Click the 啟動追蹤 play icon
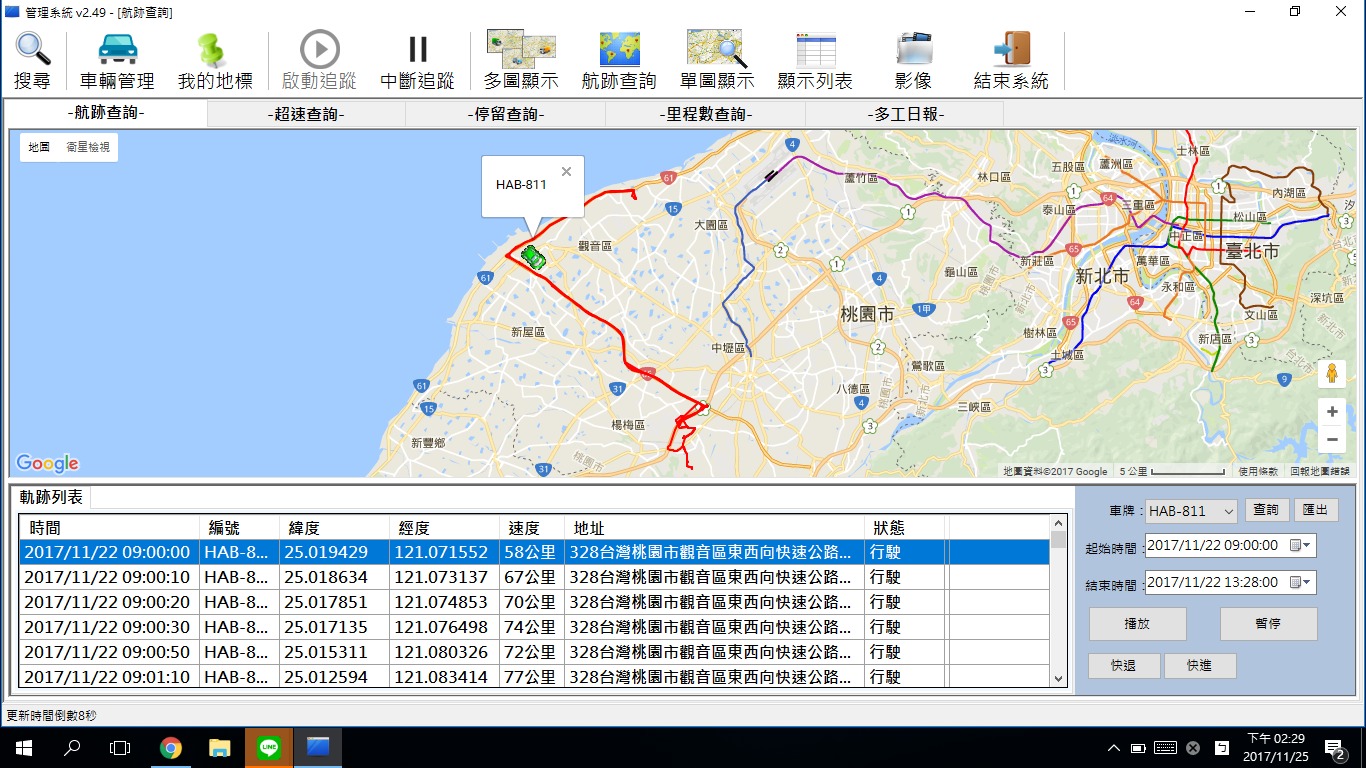1366x768 pixels. (319, 49)
